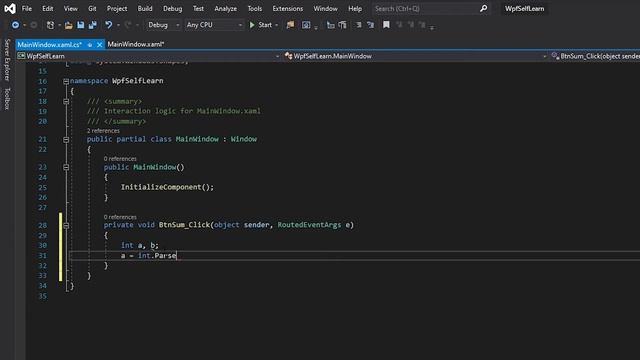Click after 'int.Parse' on line 31
Viewport: 640px width, 360px height.
[177, 256]
